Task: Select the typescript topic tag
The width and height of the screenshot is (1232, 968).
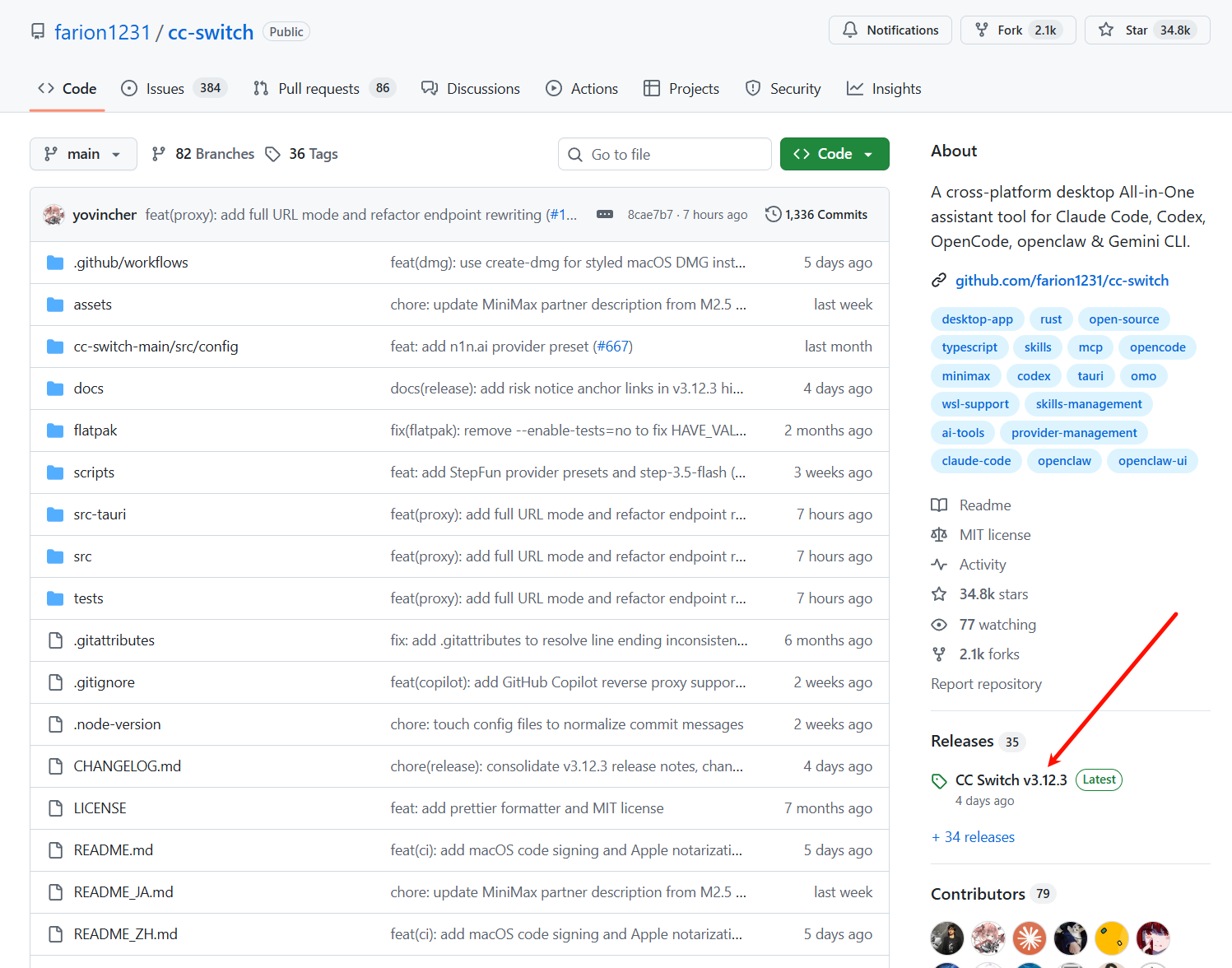Action: click(x=969, y=347)
